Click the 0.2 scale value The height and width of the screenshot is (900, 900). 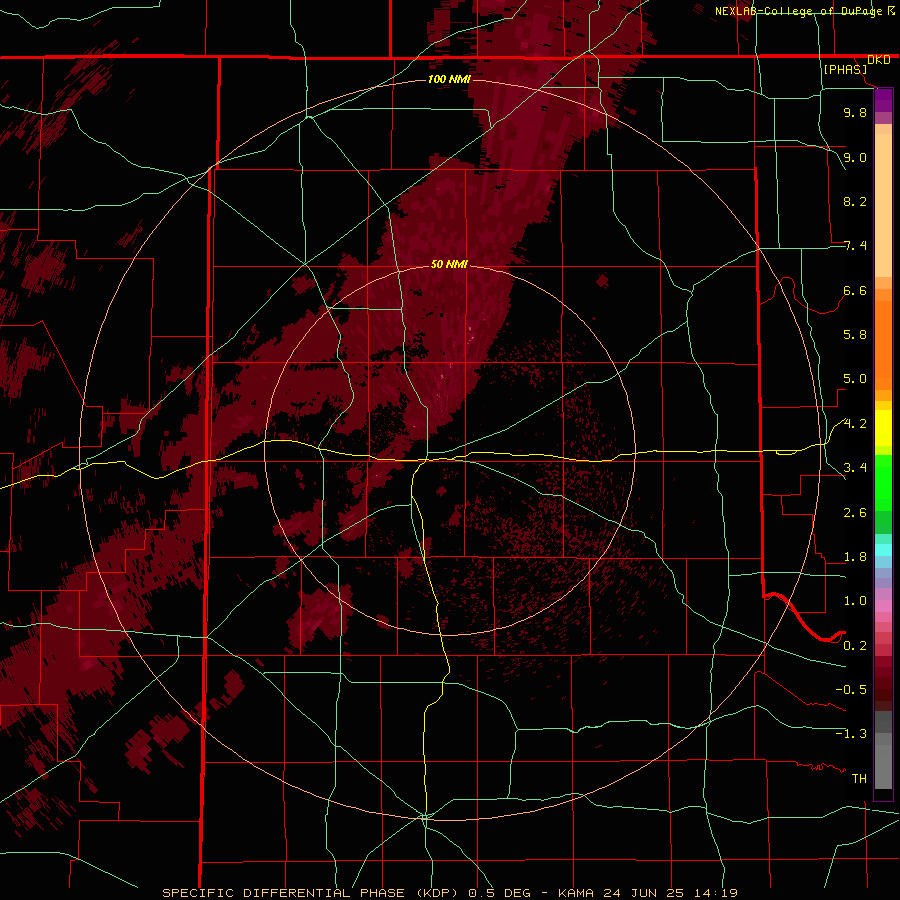(x=855, y=646)
